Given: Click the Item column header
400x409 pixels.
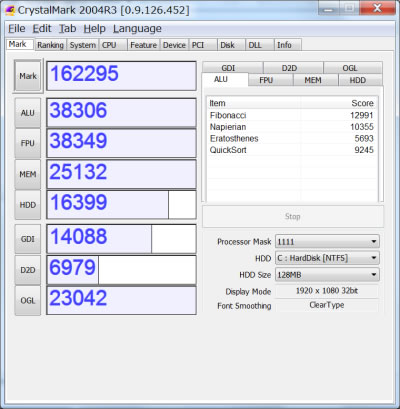Looking at the screenshot, I should click(254, 103).
